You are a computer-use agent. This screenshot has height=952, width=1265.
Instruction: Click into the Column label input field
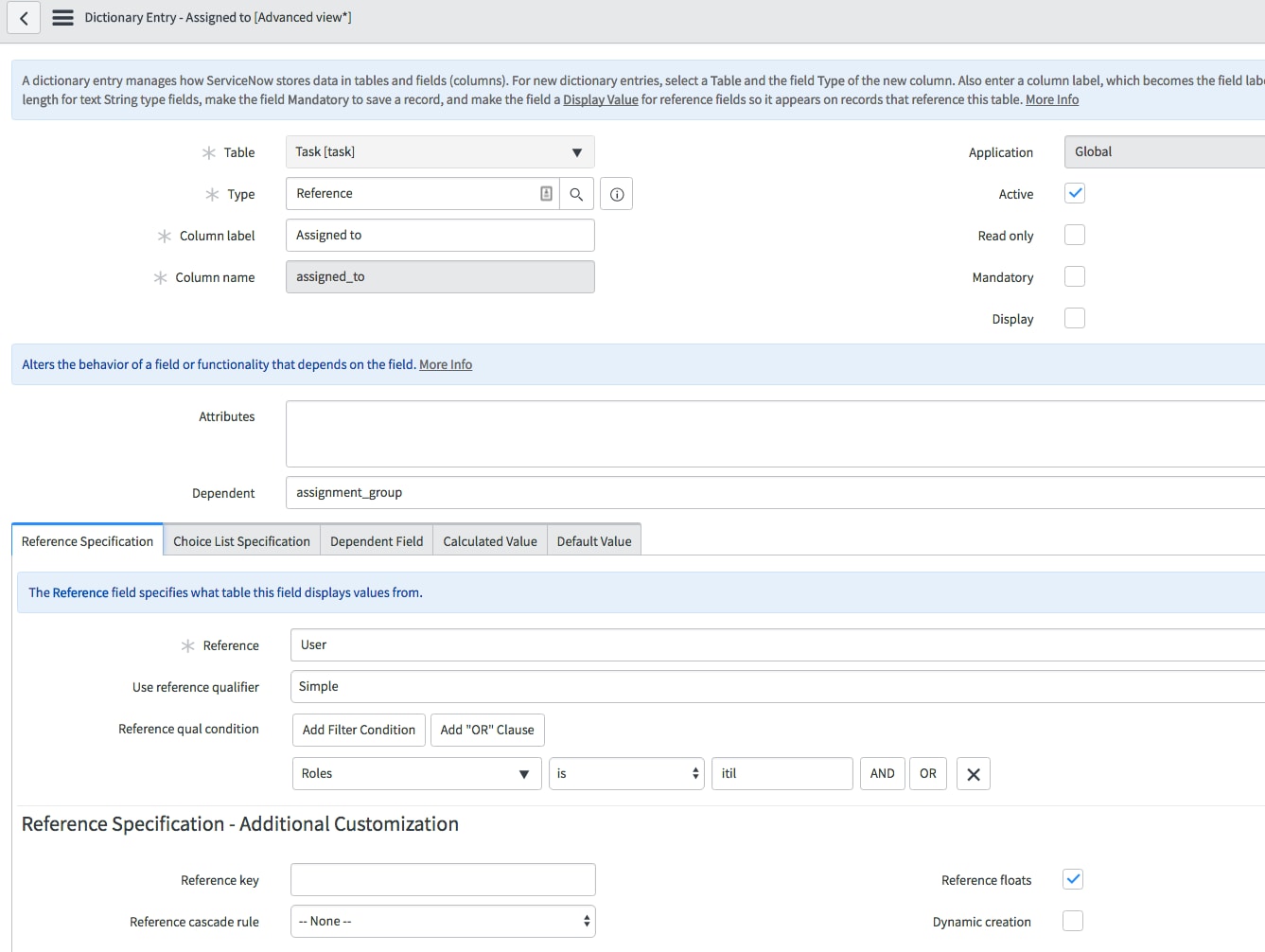click(x=440, y=236)
